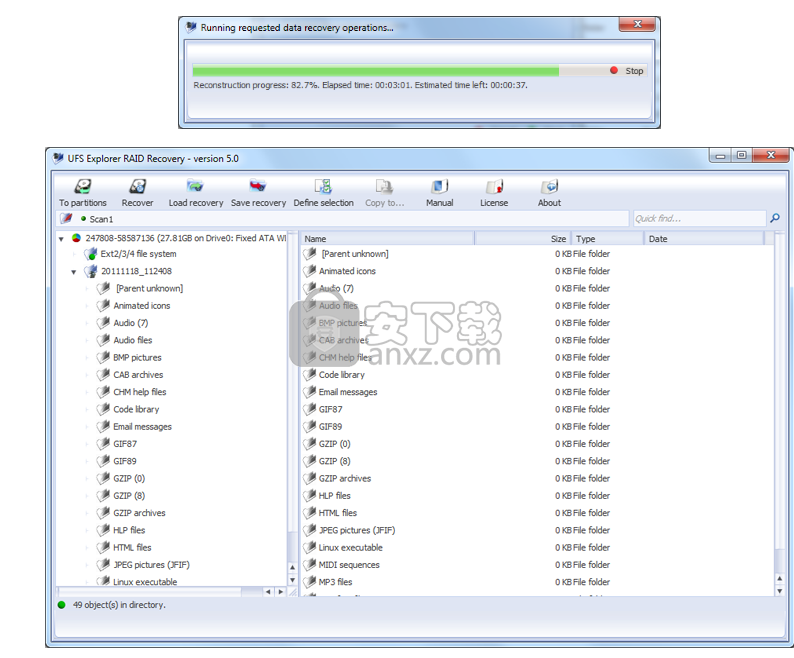Viewport: 794px width, 658px height.
Task: Click folder icon next to CAB archives in tree
Action: pyautogui.click(x=103, y=374)
